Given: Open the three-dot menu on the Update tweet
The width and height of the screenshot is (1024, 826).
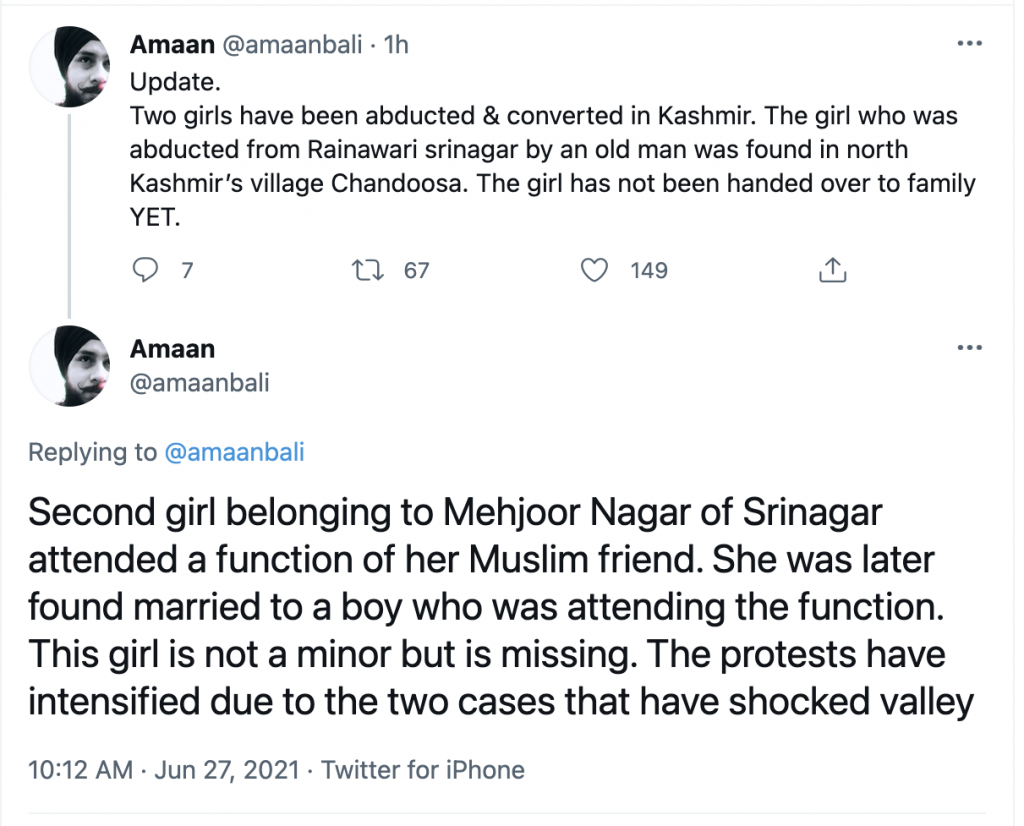Looking at the screenshot, I should click(x=970, y=44).
